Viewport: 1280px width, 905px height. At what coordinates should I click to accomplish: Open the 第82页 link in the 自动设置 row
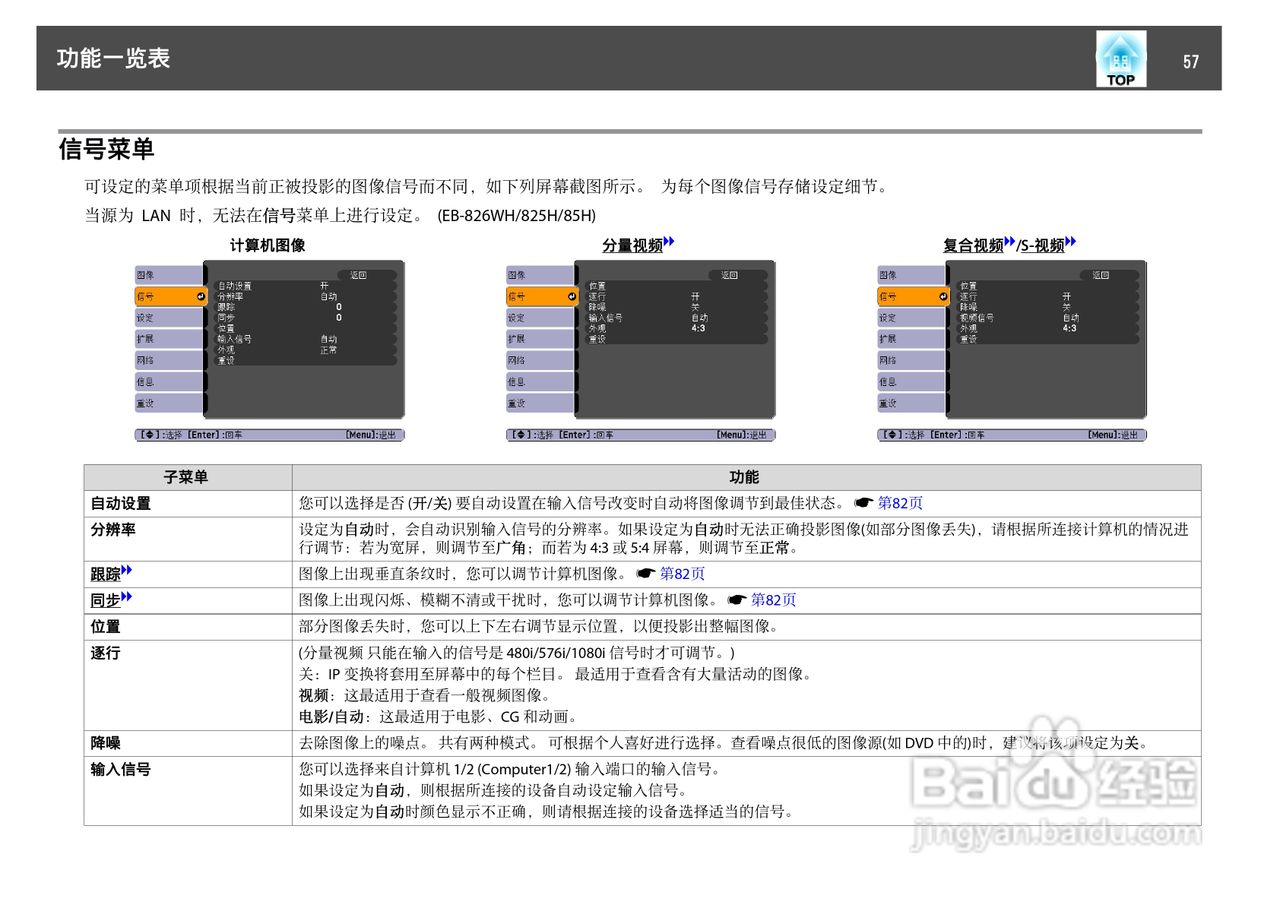click(900, 503)
